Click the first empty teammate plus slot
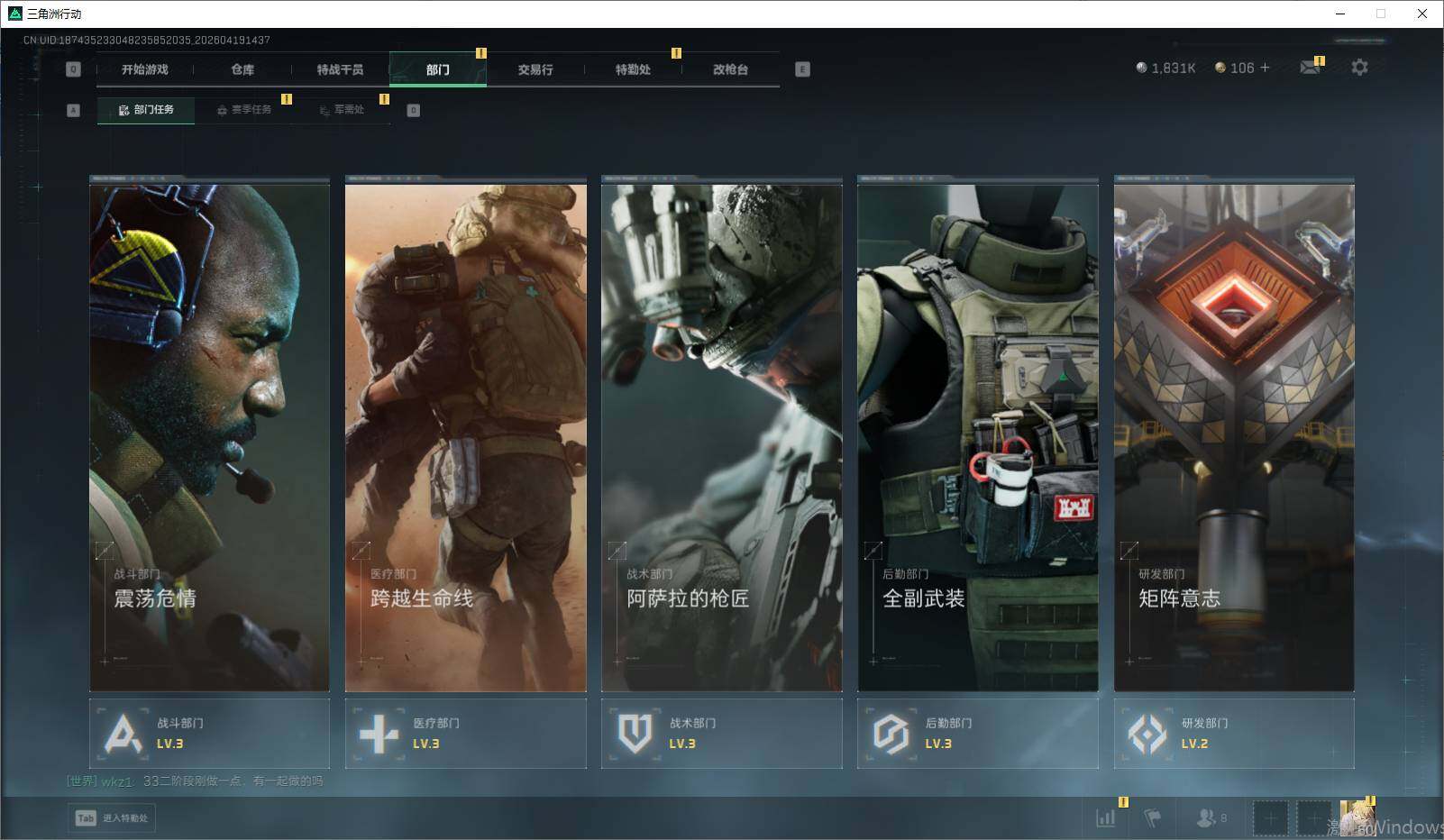 tap(1270, 817)
